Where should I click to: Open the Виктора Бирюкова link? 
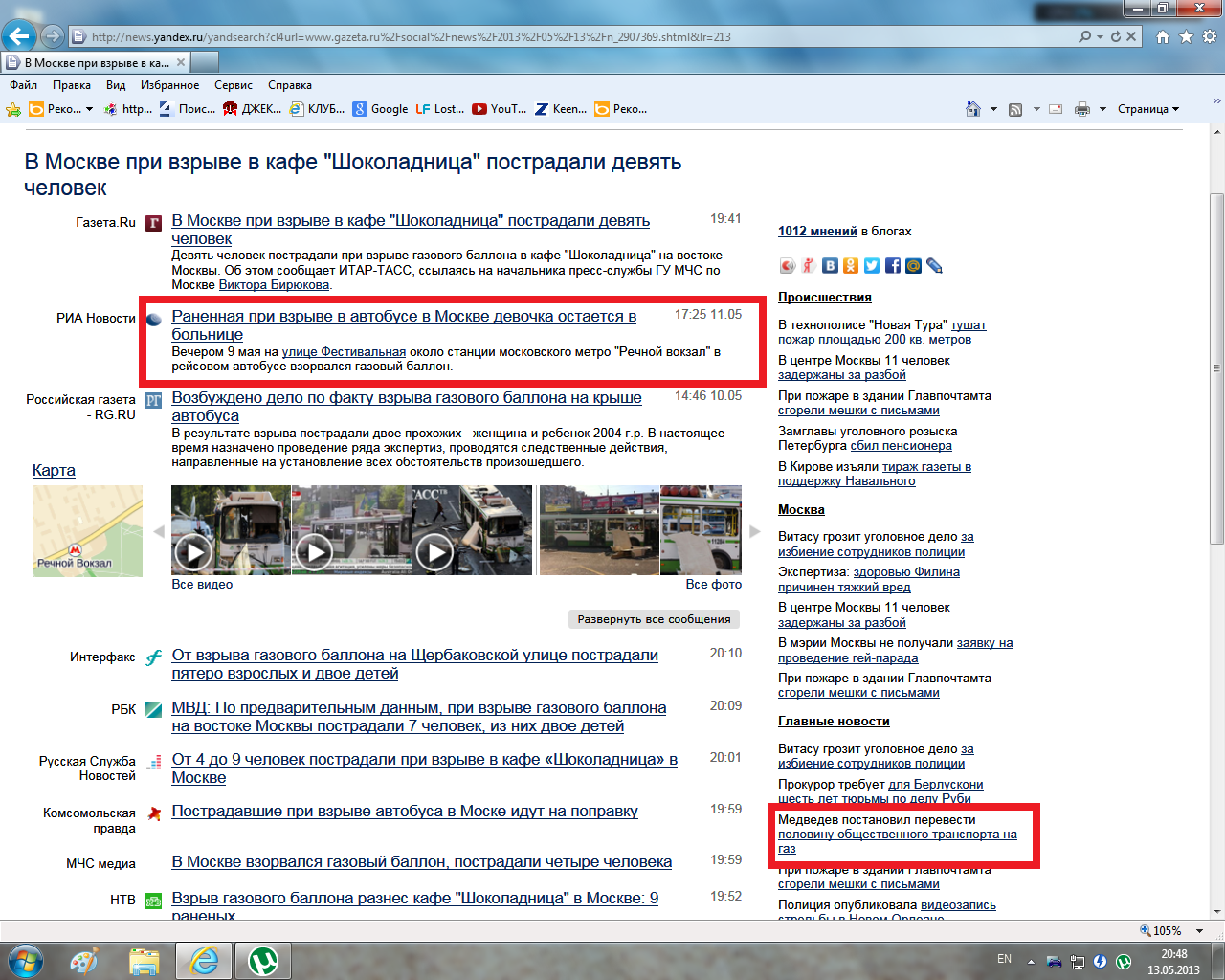[x=275, y=284]
